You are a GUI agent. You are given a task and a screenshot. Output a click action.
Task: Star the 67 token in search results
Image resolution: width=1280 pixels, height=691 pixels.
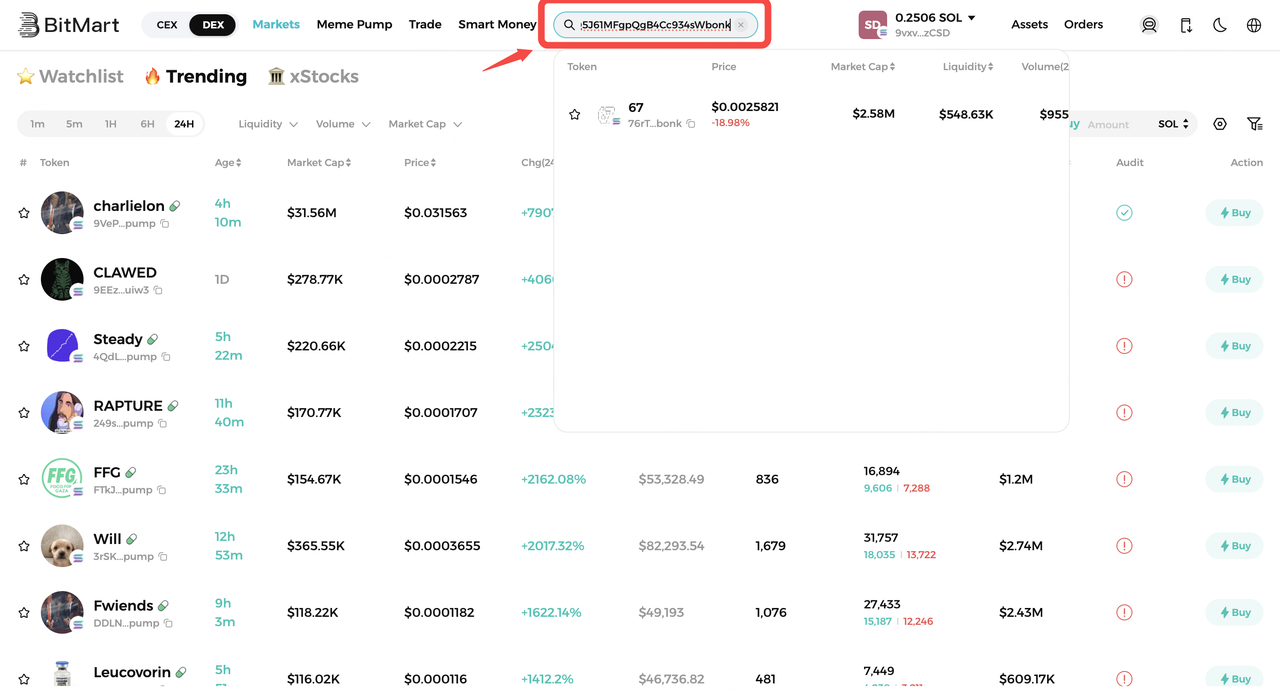pos(575,115)
